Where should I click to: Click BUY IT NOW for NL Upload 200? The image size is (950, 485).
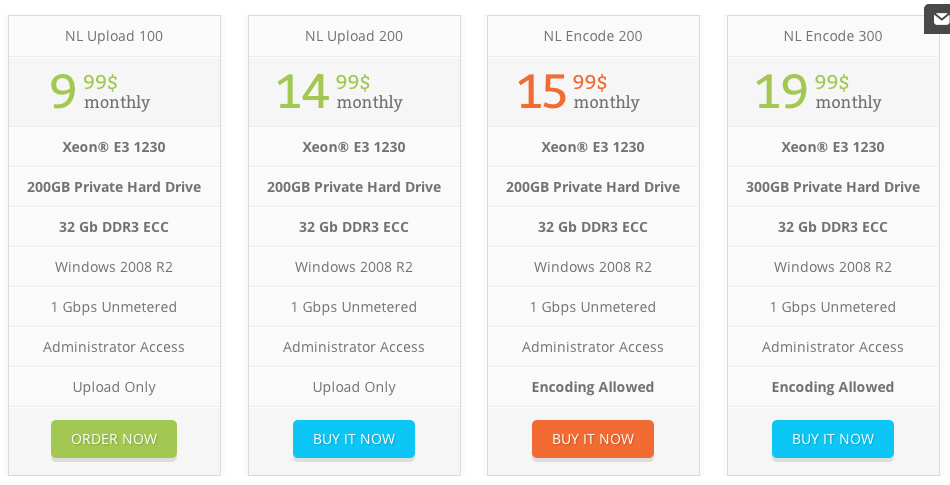pos(354,439)
